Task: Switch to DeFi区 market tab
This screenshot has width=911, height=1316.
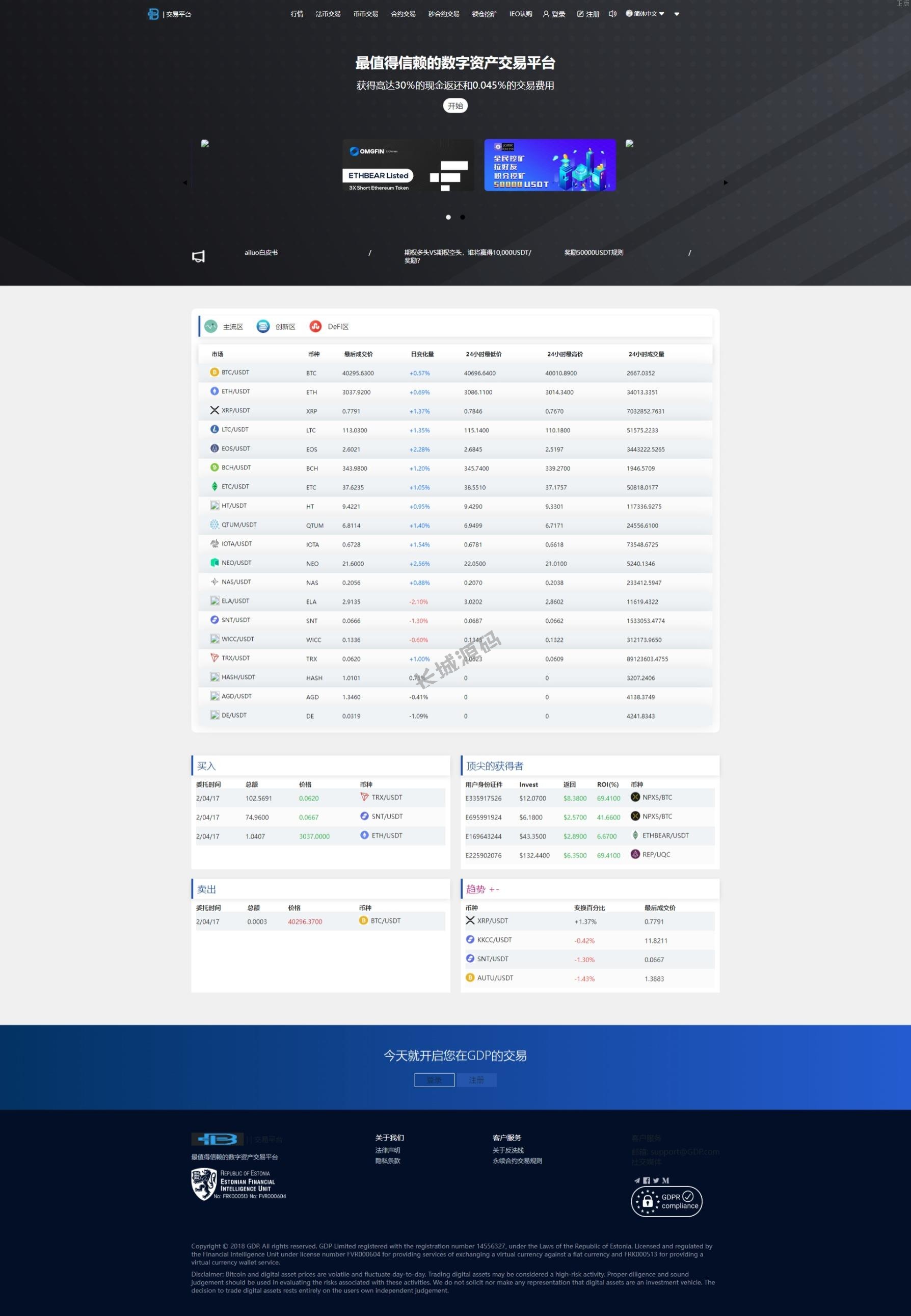Action: tap(329, 327)
